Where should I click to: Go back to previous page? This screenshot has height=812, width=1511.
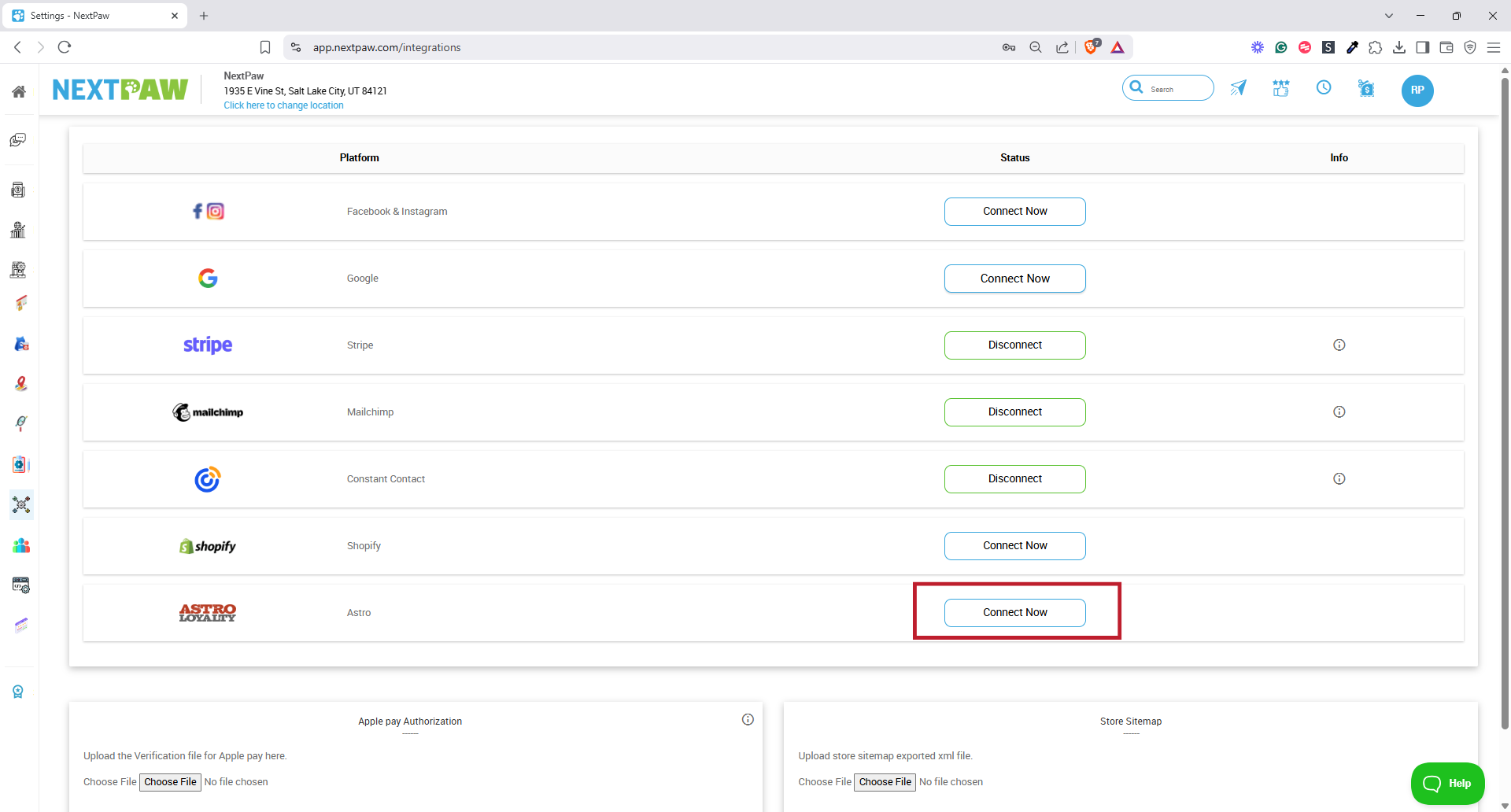point(17,47)
